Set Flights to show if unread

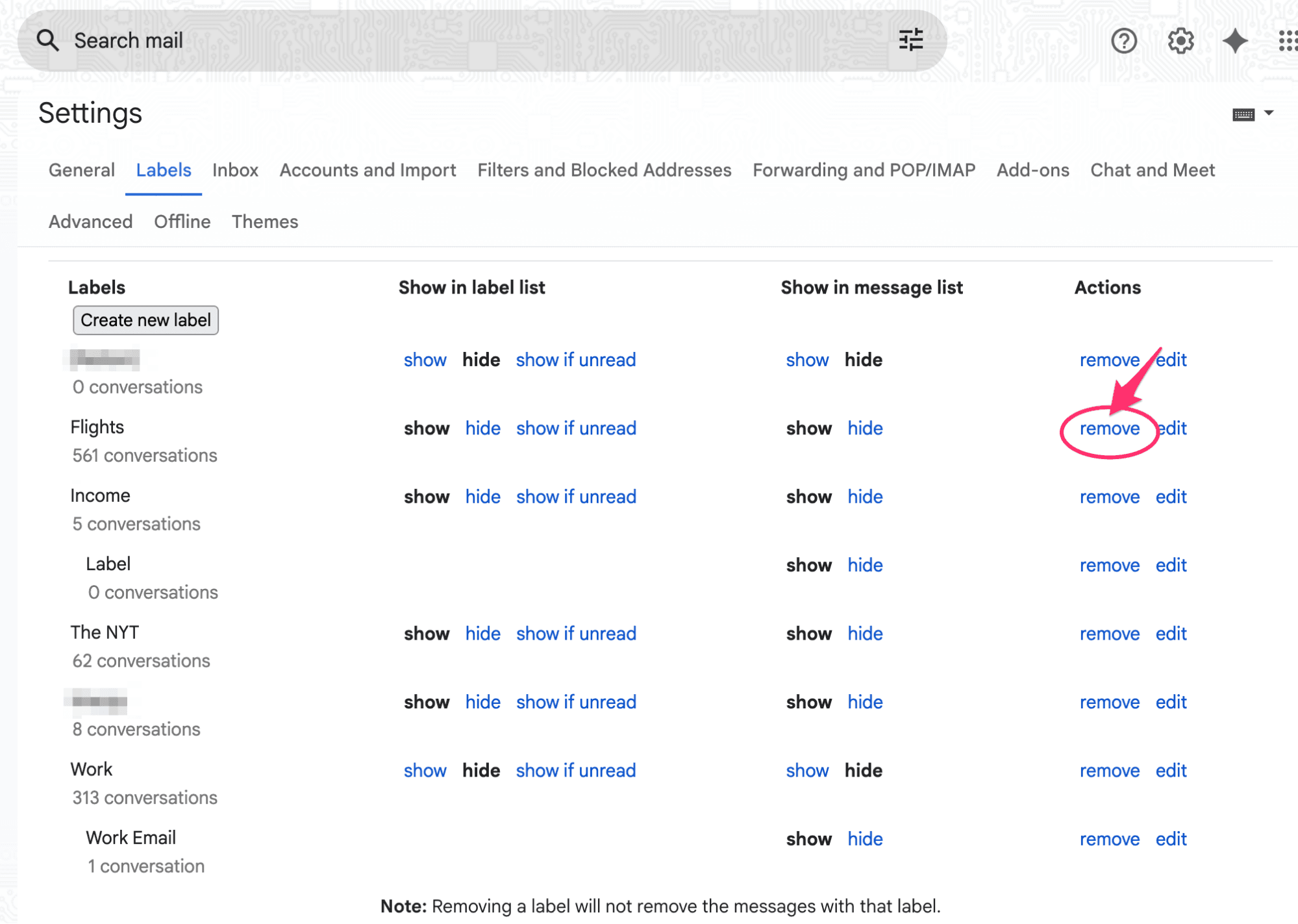point(575,428)
